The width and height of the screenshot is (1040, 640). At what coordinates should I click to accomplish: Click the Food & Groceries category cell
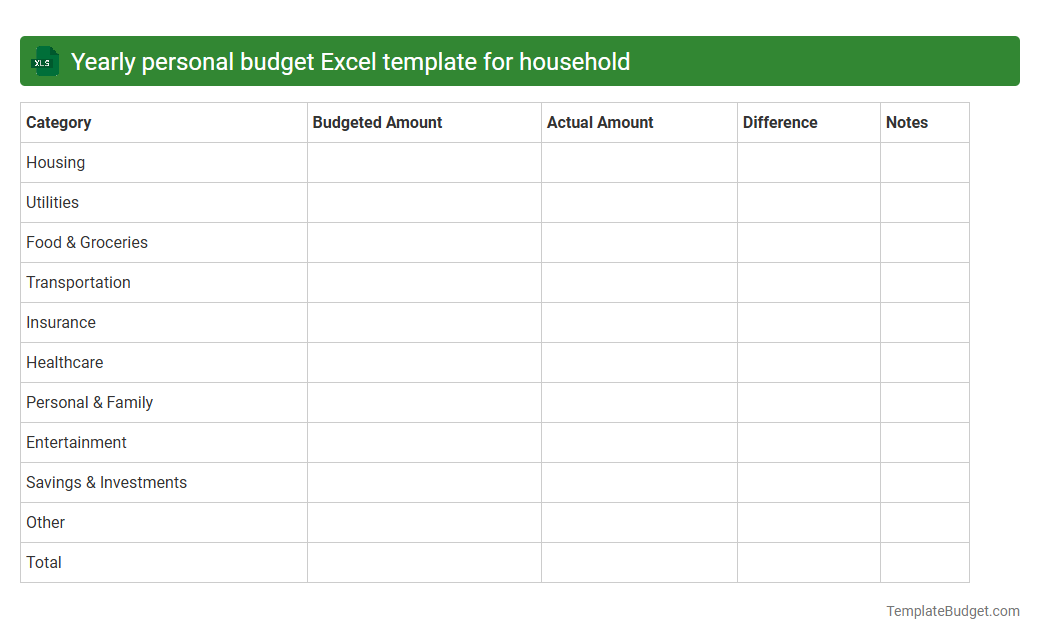(86, 242)
